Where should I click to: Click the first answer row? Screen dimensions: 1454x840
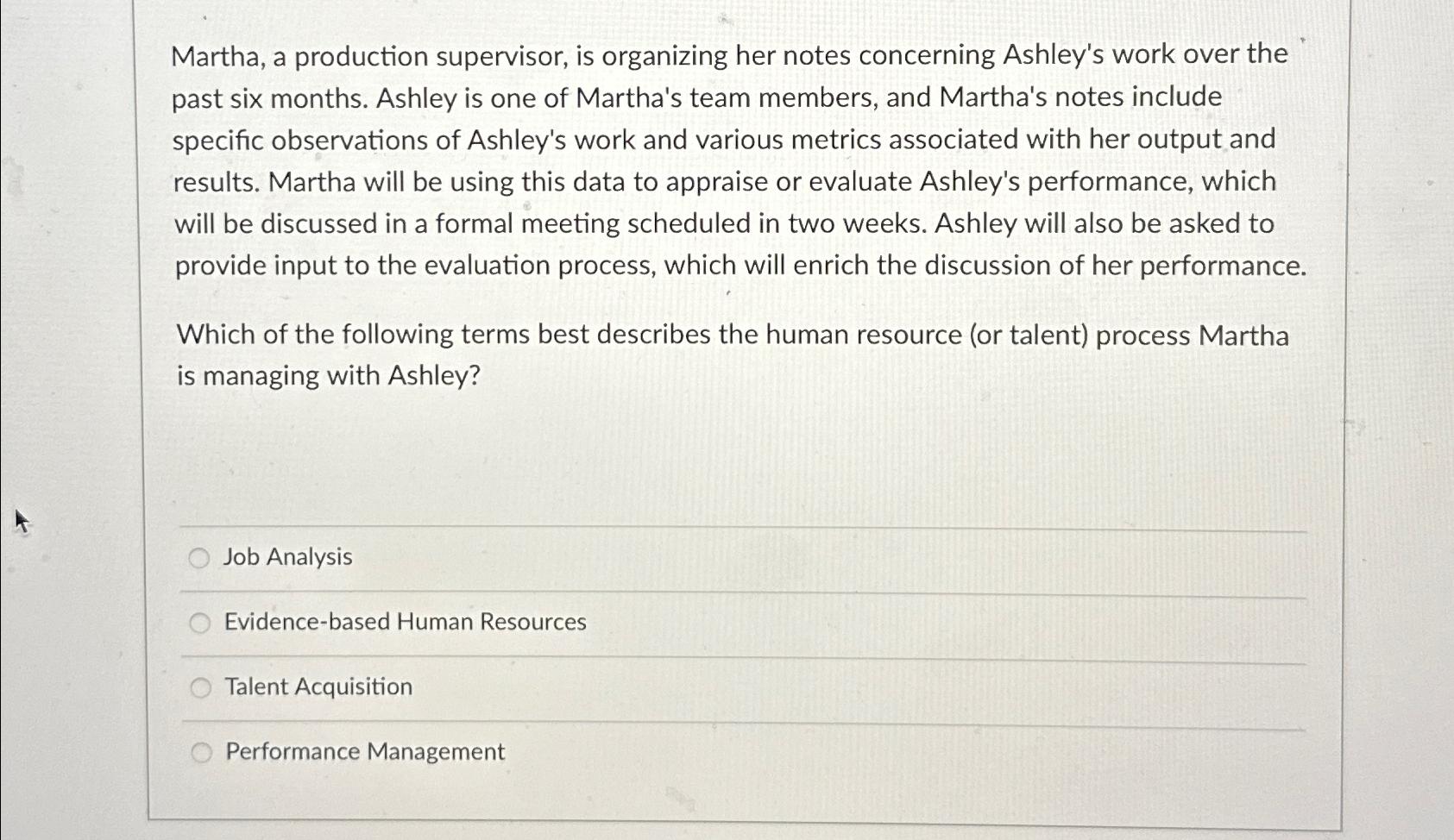(604, 557)
